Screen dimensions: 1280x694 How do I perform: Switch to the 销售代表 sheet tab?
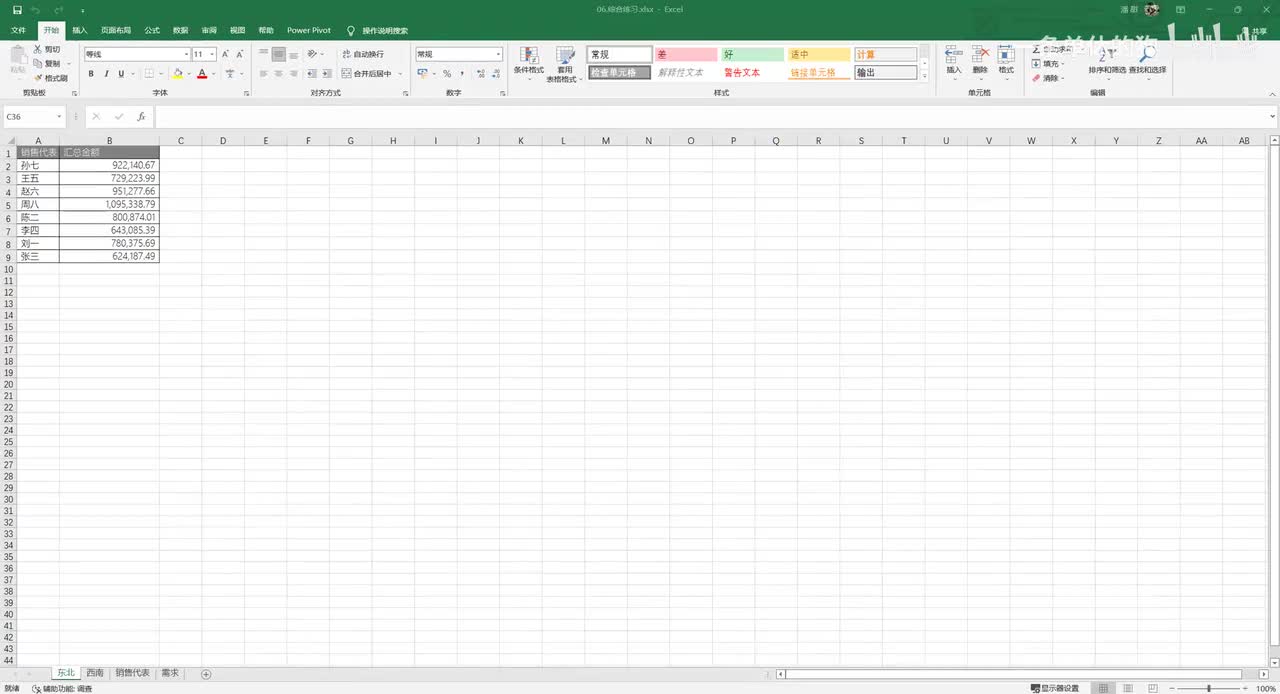132,673
